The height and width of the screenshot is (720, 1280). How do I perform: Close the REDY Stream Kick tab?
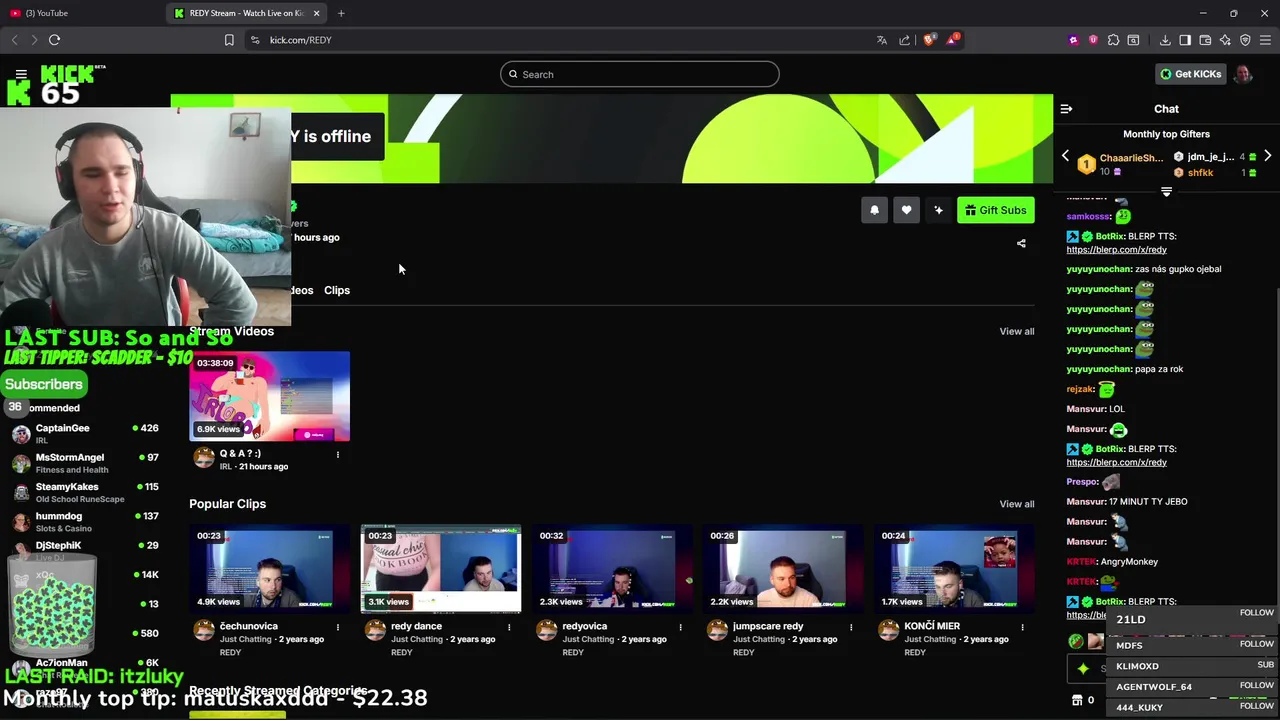317,13
